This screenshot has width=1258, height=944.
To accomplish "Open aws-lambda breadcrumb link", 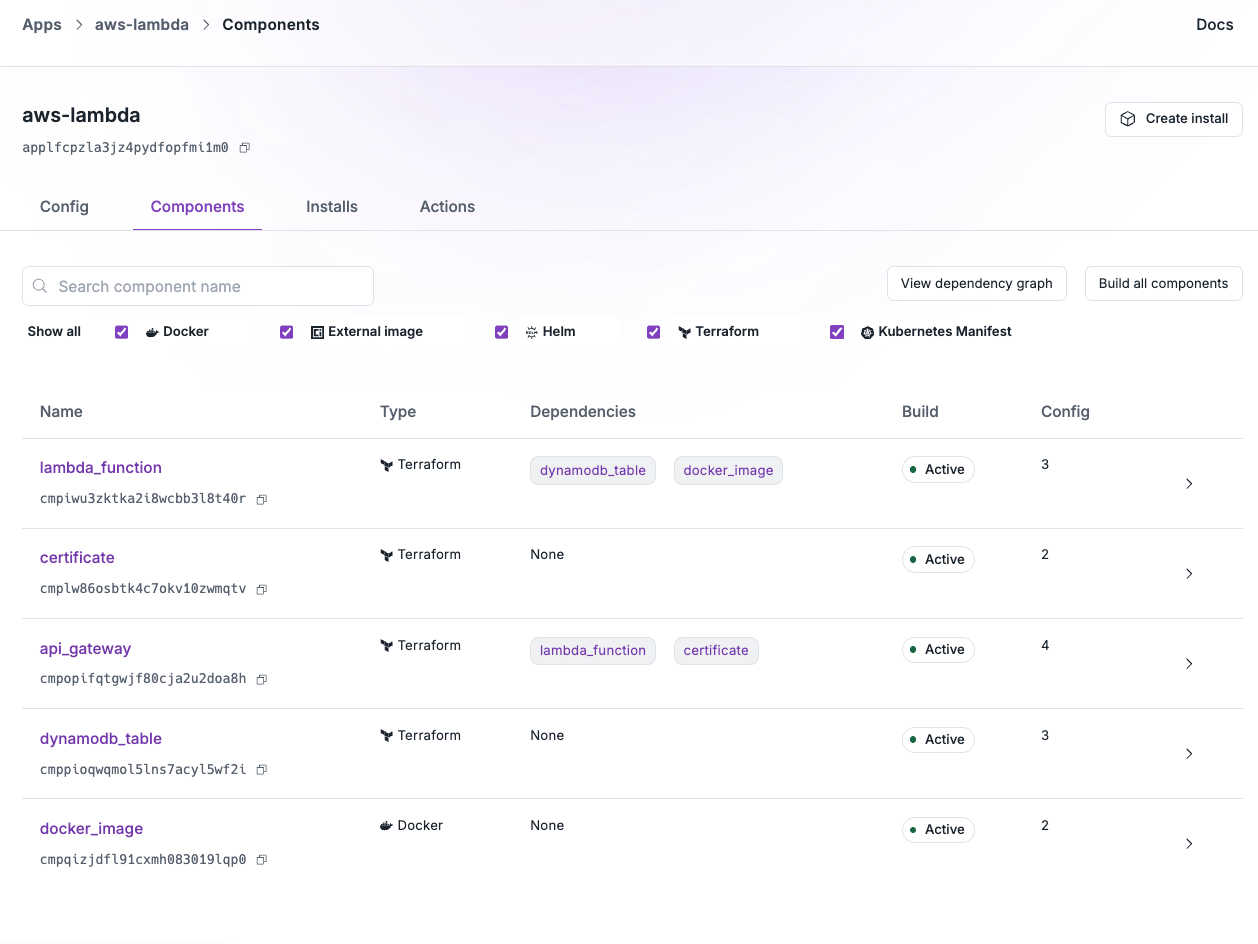I will (x=142, y=24).
